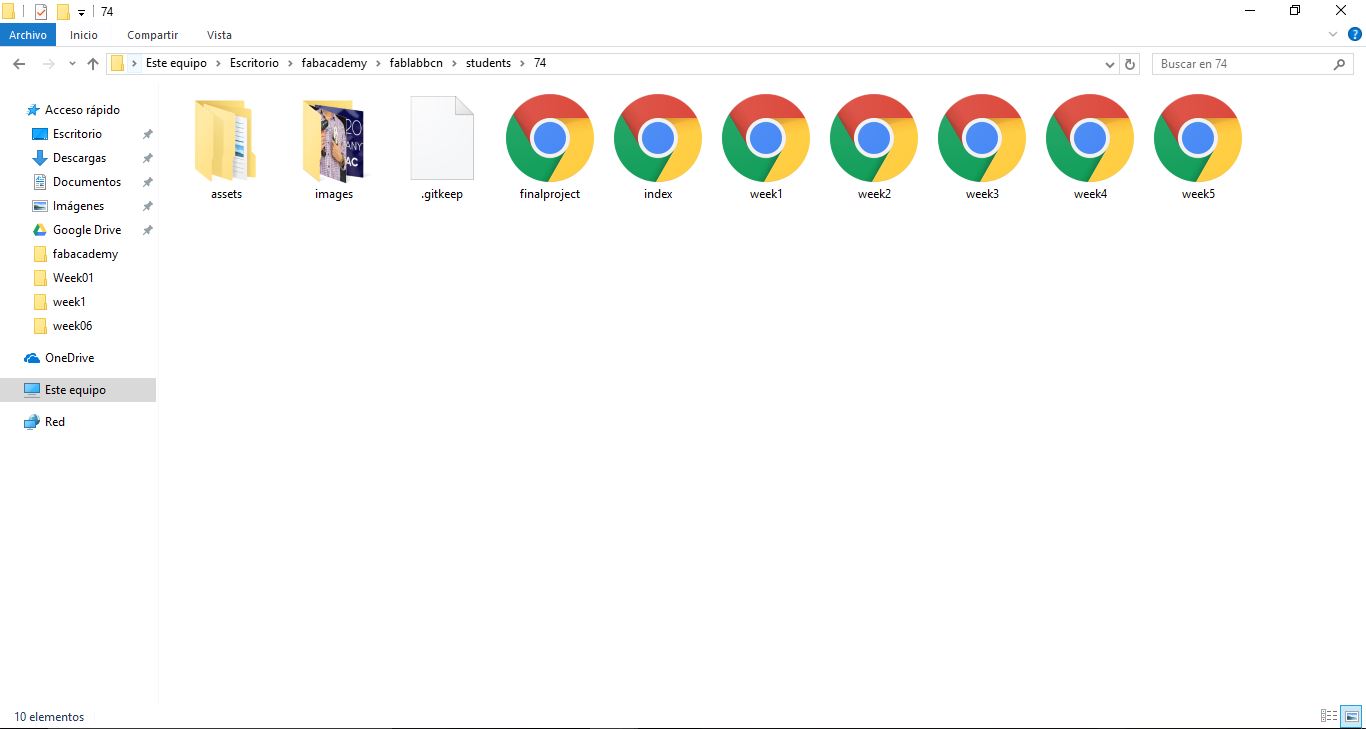
Task: Select the index Chrome file icon
Action: [658, 138]
